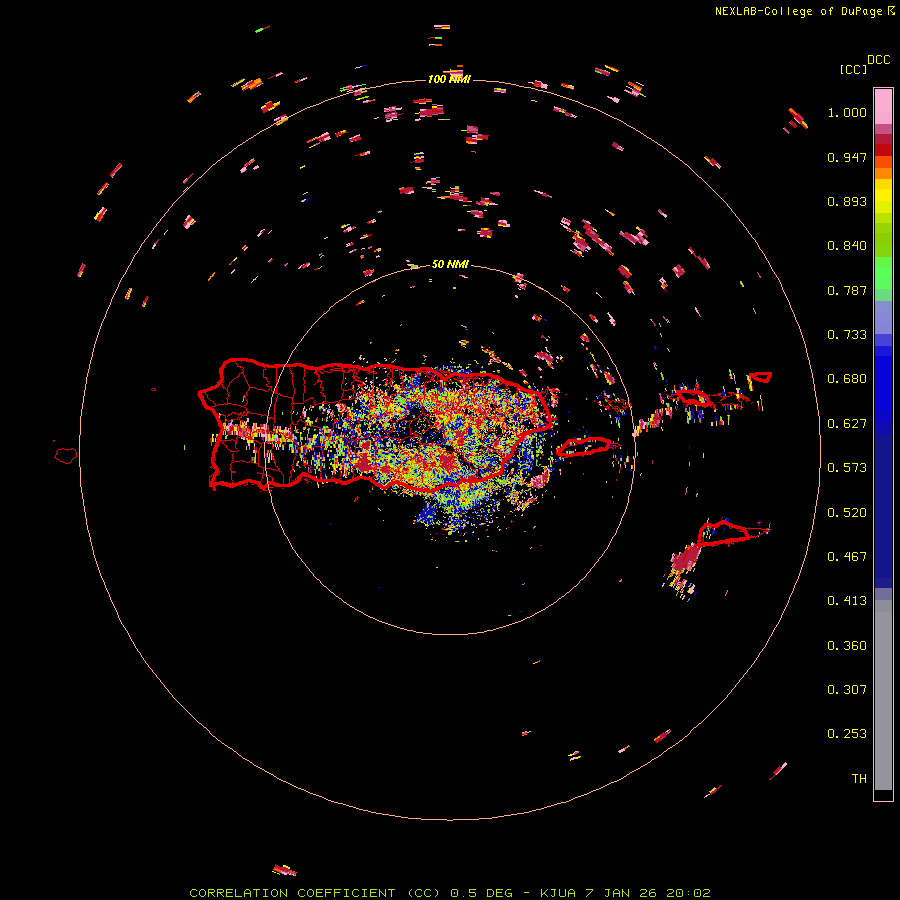Click the TH threshold label on the legend
The image size is (900, 900).
[x=859, y=779]
